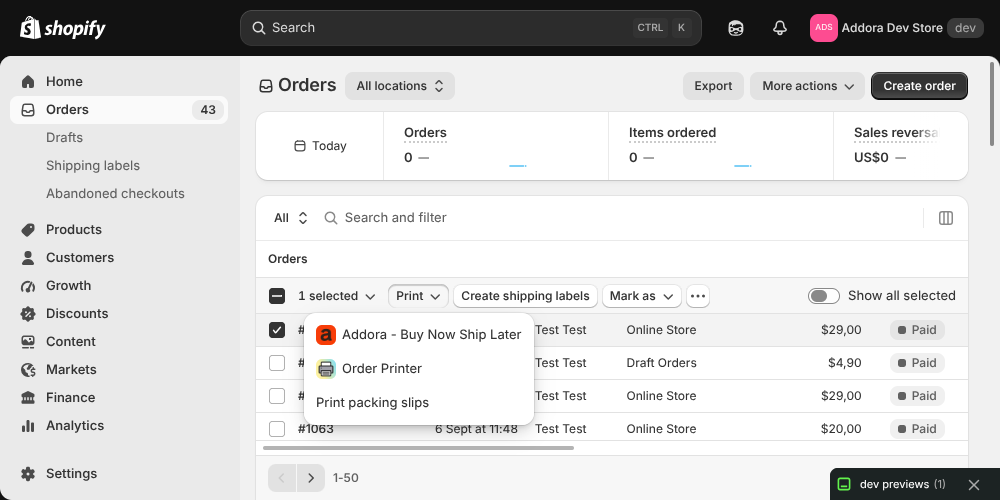Check the Draft Orders $4,90 row
Image resolution: width=1000 pixels, height=500 pixels.
(277, 363)
